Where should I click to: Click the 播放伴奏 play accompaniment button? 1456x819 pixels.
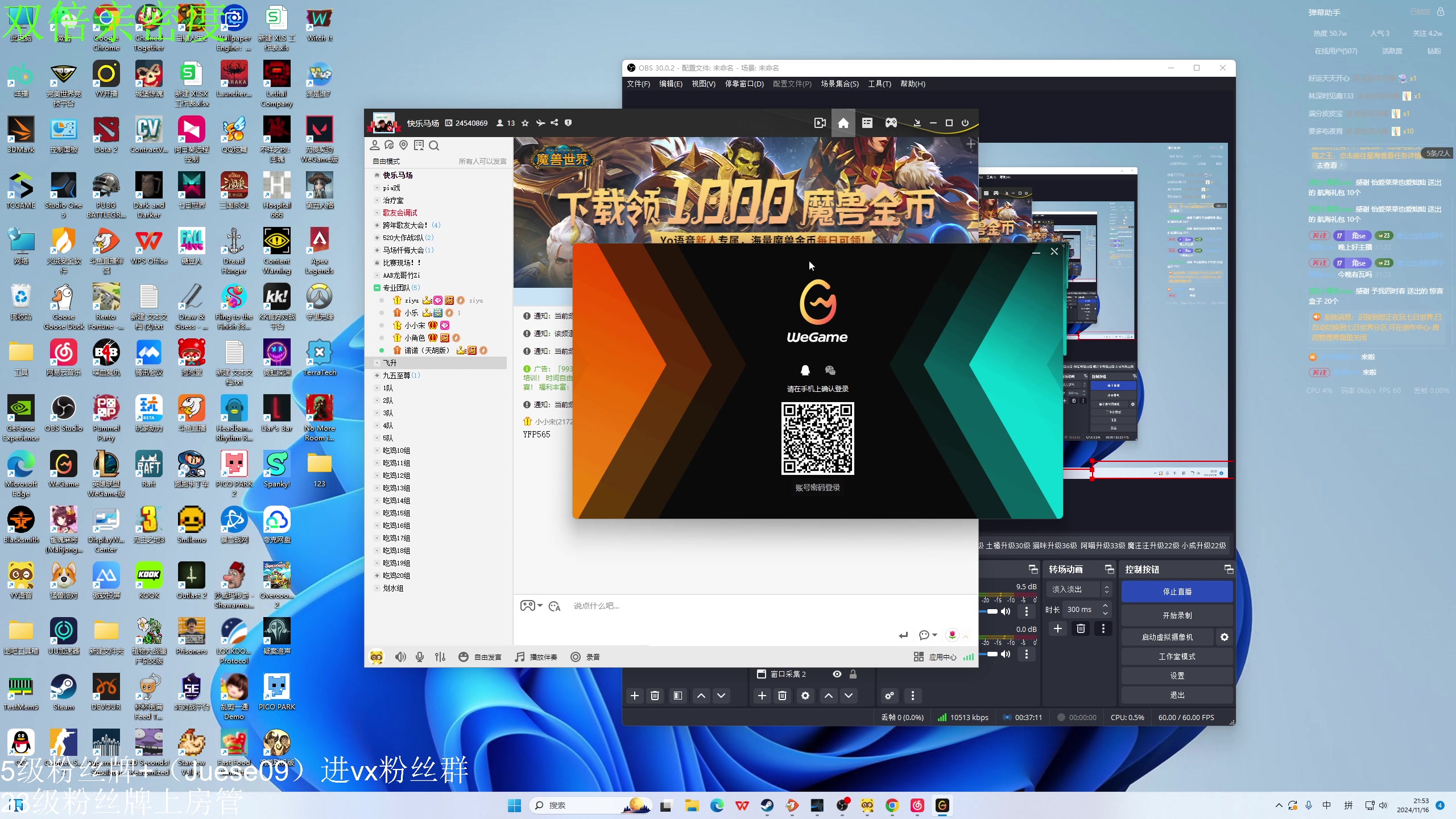[x=536, y=657]
